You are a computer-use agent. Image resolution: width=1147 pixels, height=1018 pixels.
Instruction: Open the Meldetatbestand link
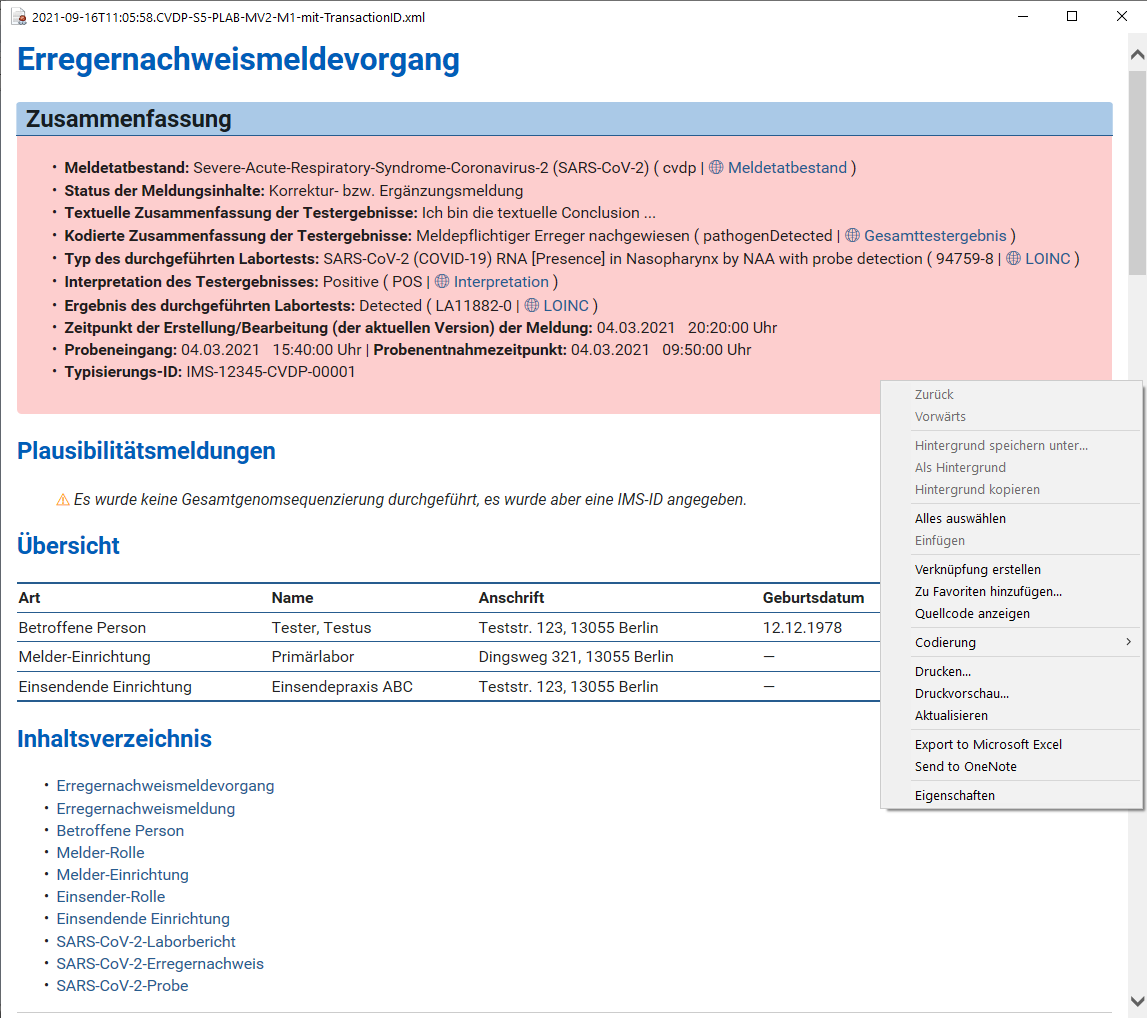(x=787, y=168)
